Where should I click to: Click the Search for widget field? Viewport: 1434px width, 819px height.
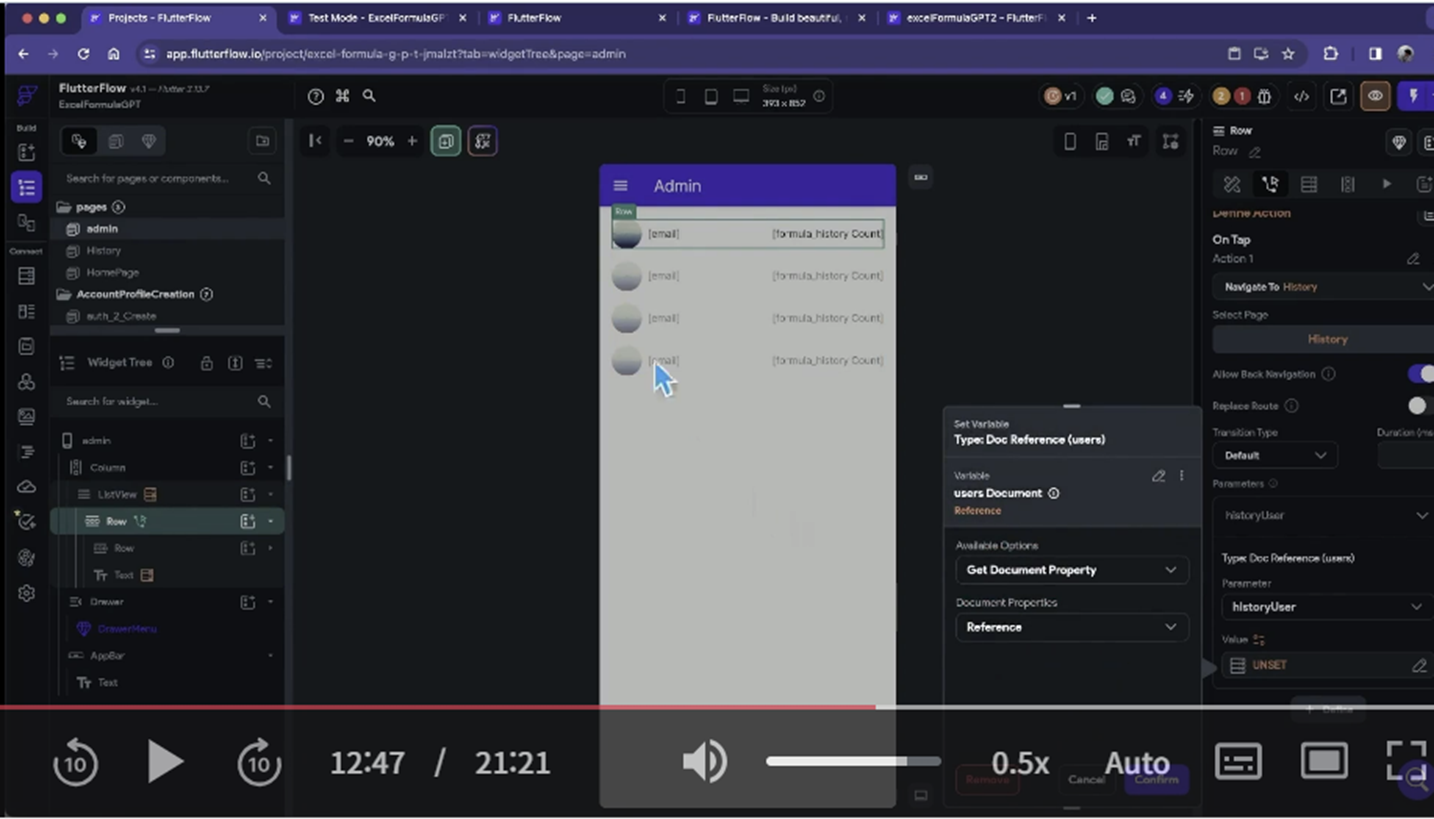click(x=167, y=401)
